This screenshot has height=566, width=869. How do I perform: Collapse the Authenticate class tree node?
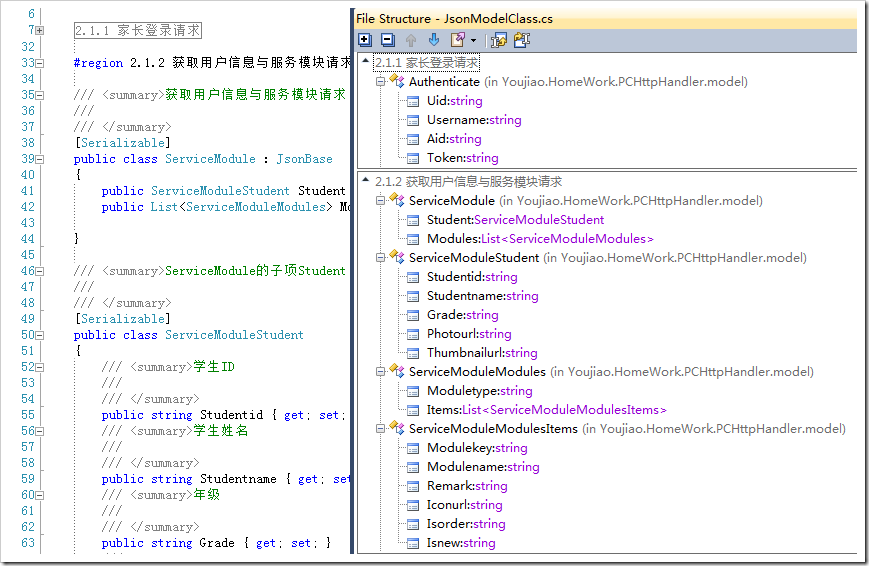(x=381, y=81)
